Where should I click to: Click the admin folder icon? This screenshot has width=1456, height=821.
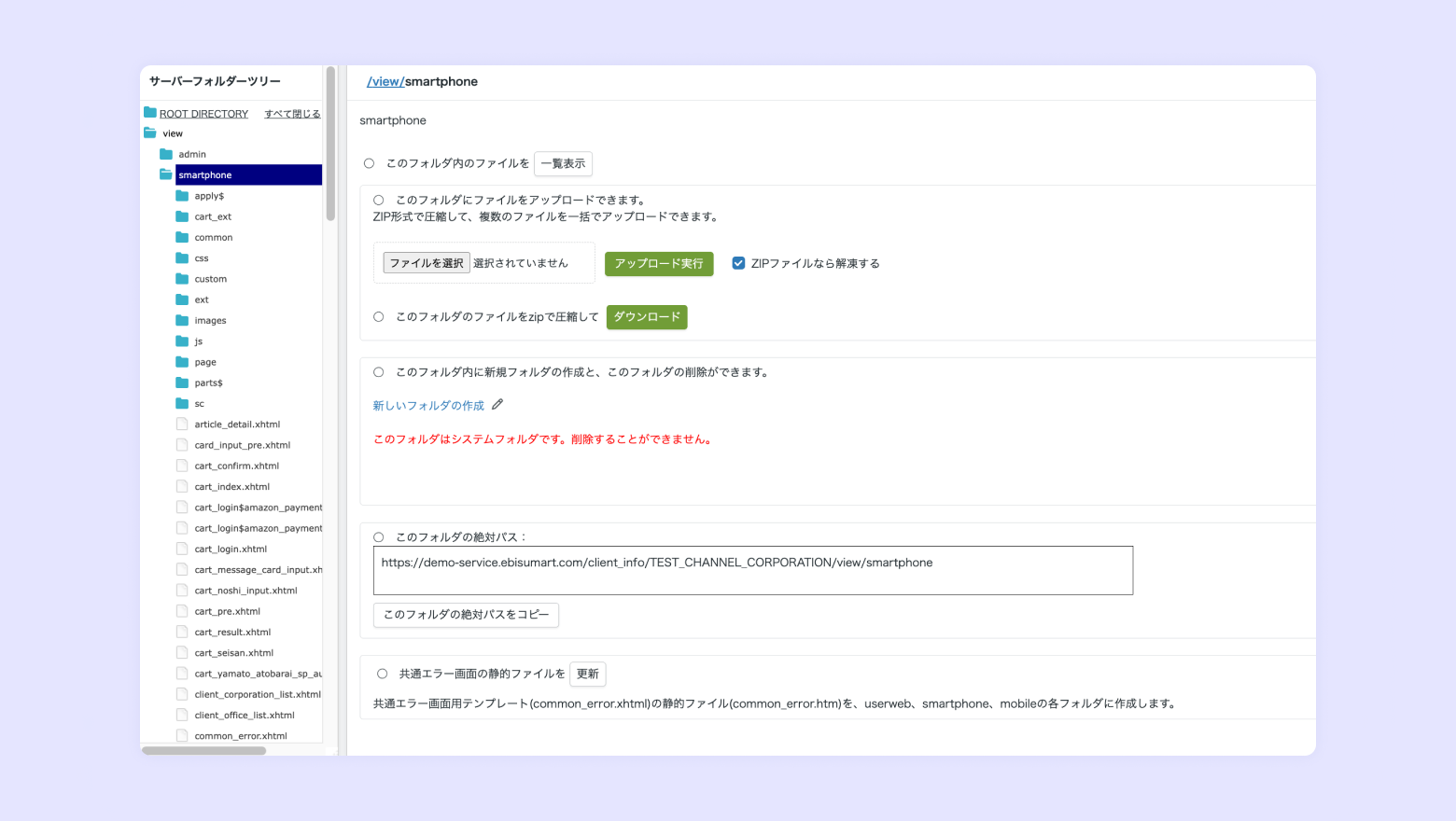click(166, 154)
